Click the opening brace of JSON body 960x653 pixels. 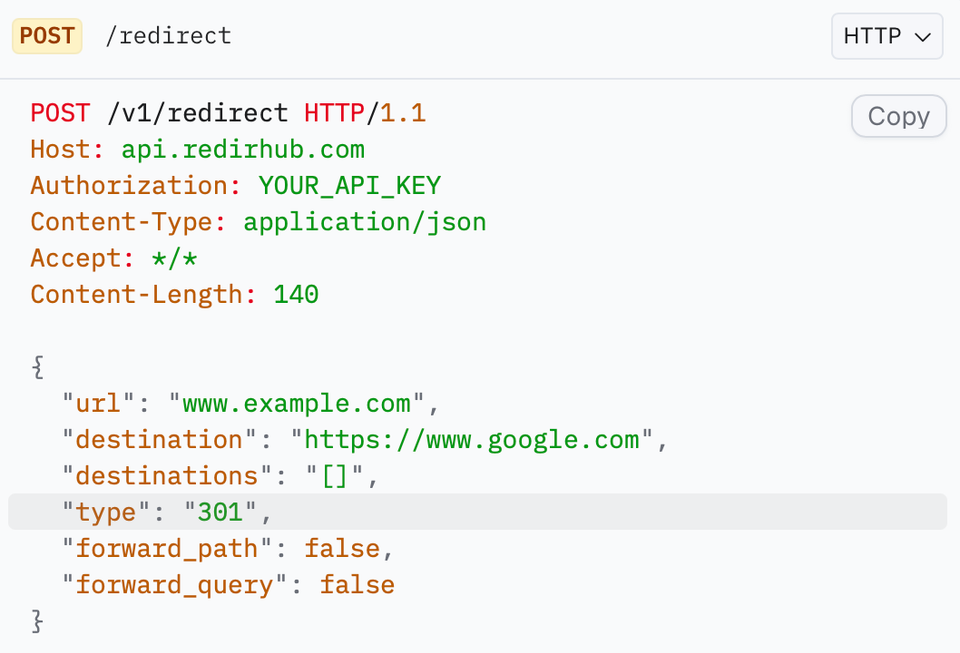(x=36, y=367)
